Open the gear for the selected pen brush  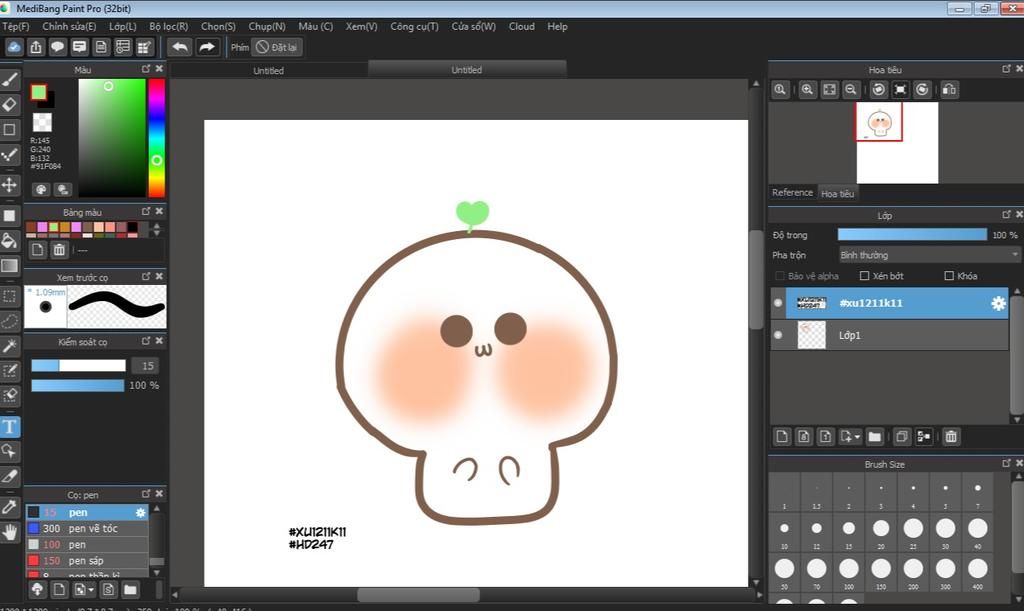(140, 512)
